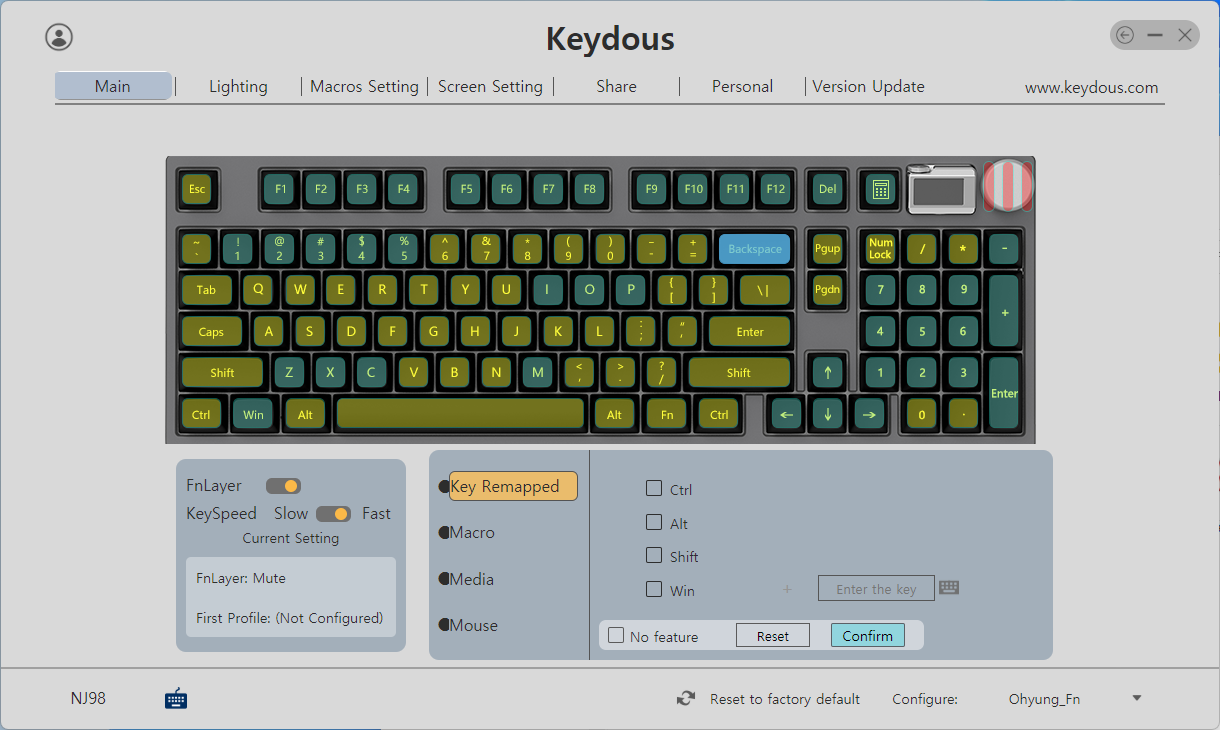Select the striped rotary knob
The image size is (1220, 730).
click(1007, 185)
